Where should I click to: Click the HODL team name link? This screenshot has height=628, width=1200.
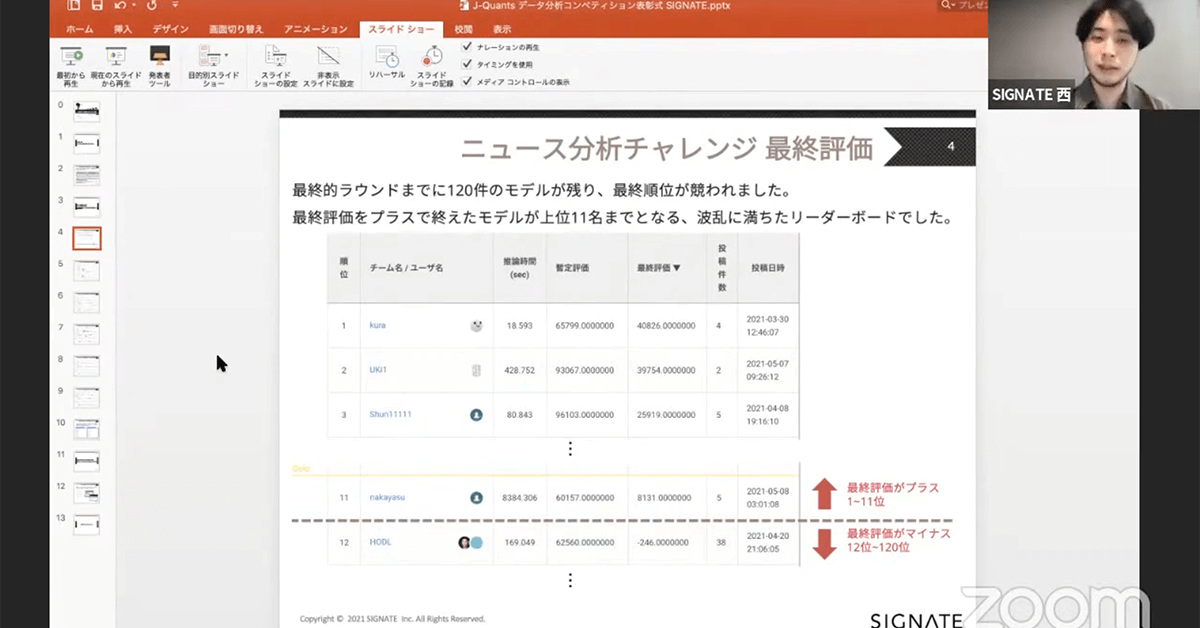click(379, 542)
